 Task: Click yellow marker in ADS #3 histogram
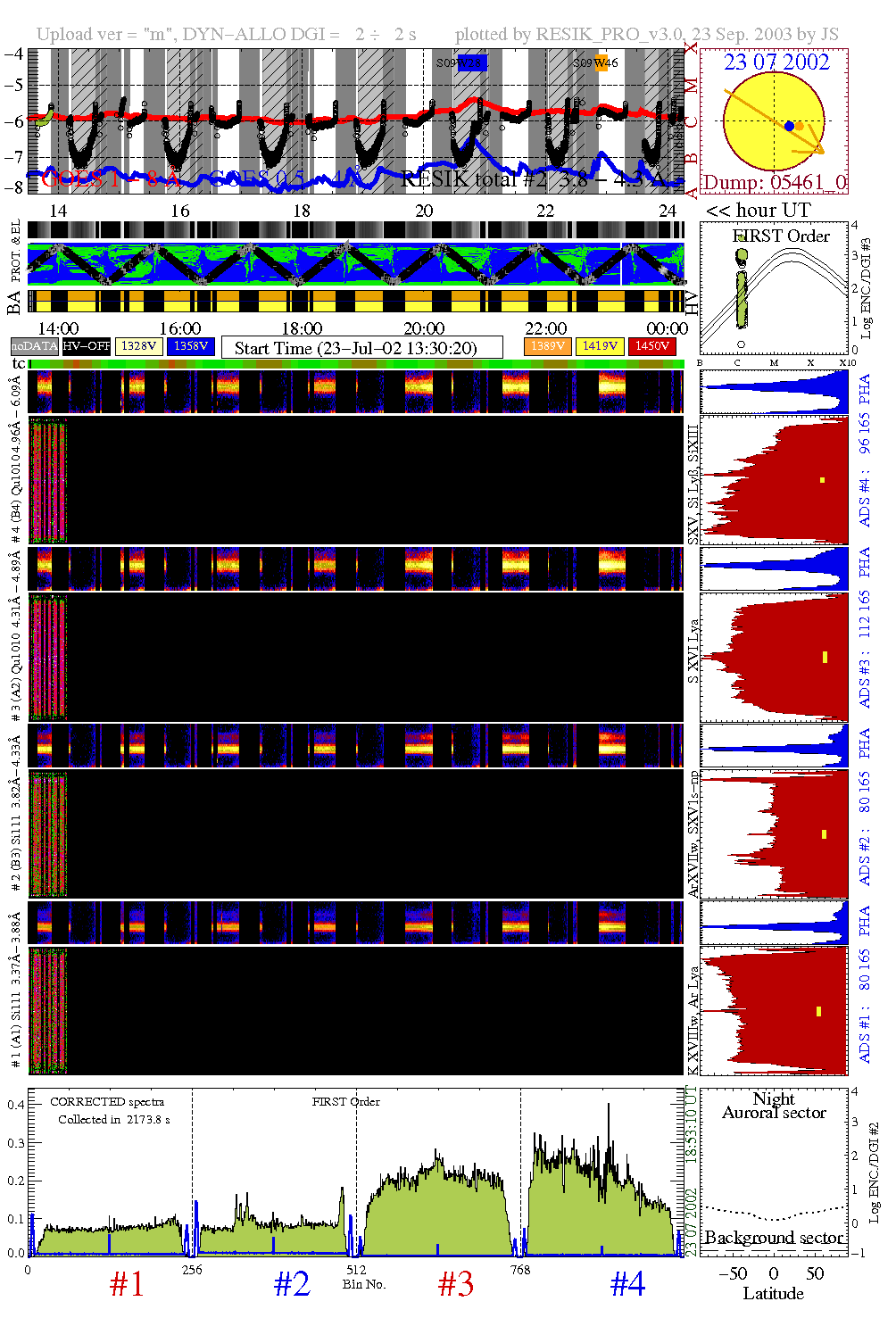pos(825,658)
